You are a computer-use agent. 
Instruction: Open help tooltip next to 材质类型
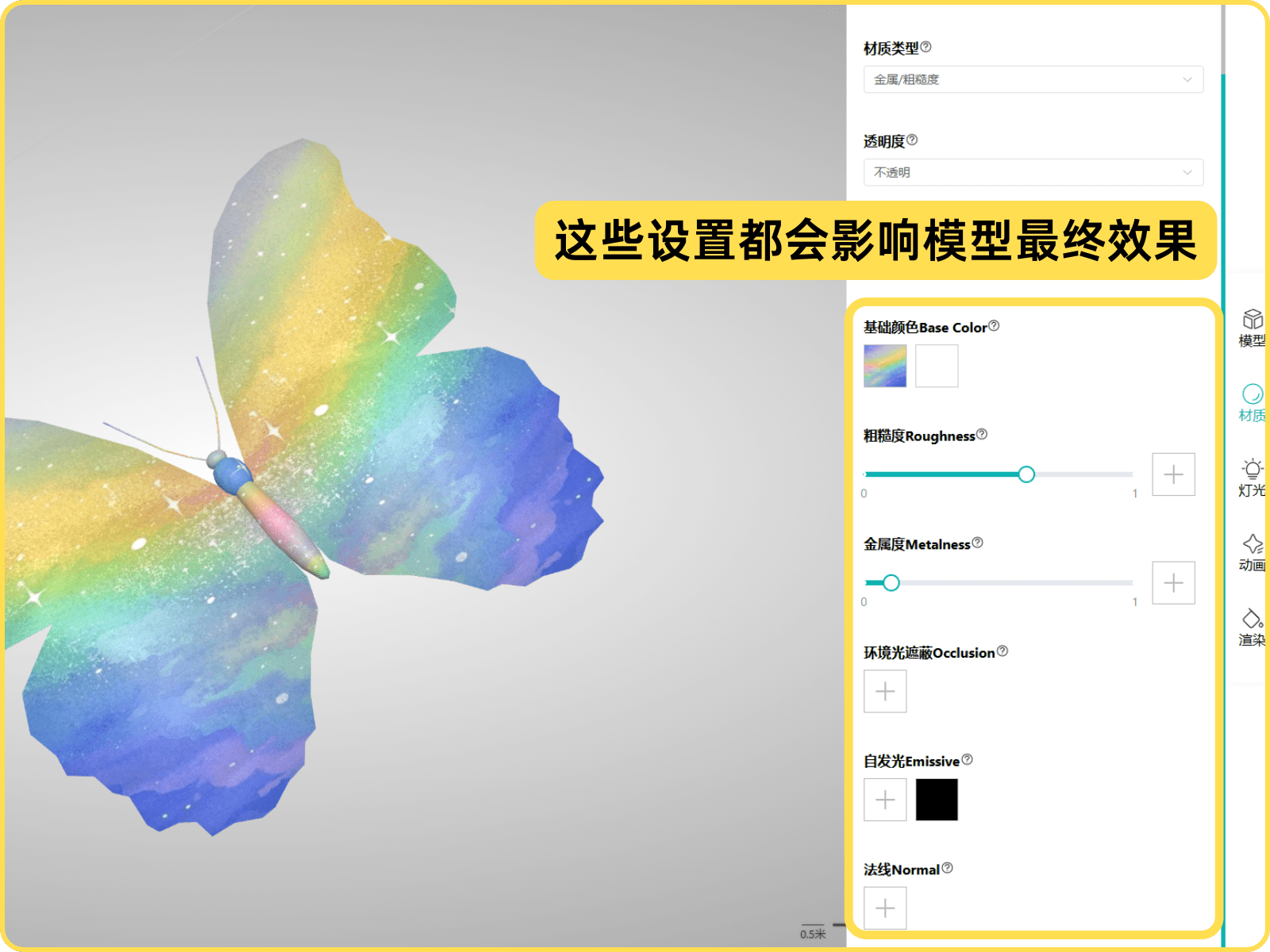coord(926,47)
